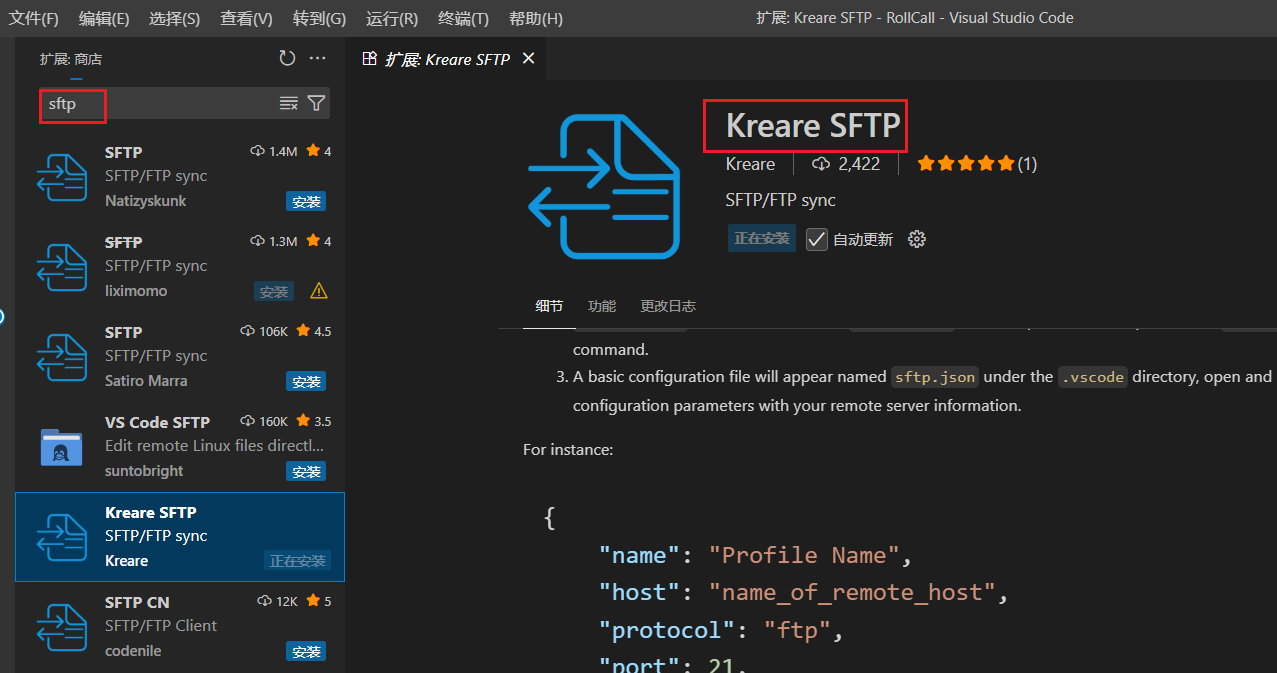Install suntobright's VS Code SFTP

coord(306,471)
